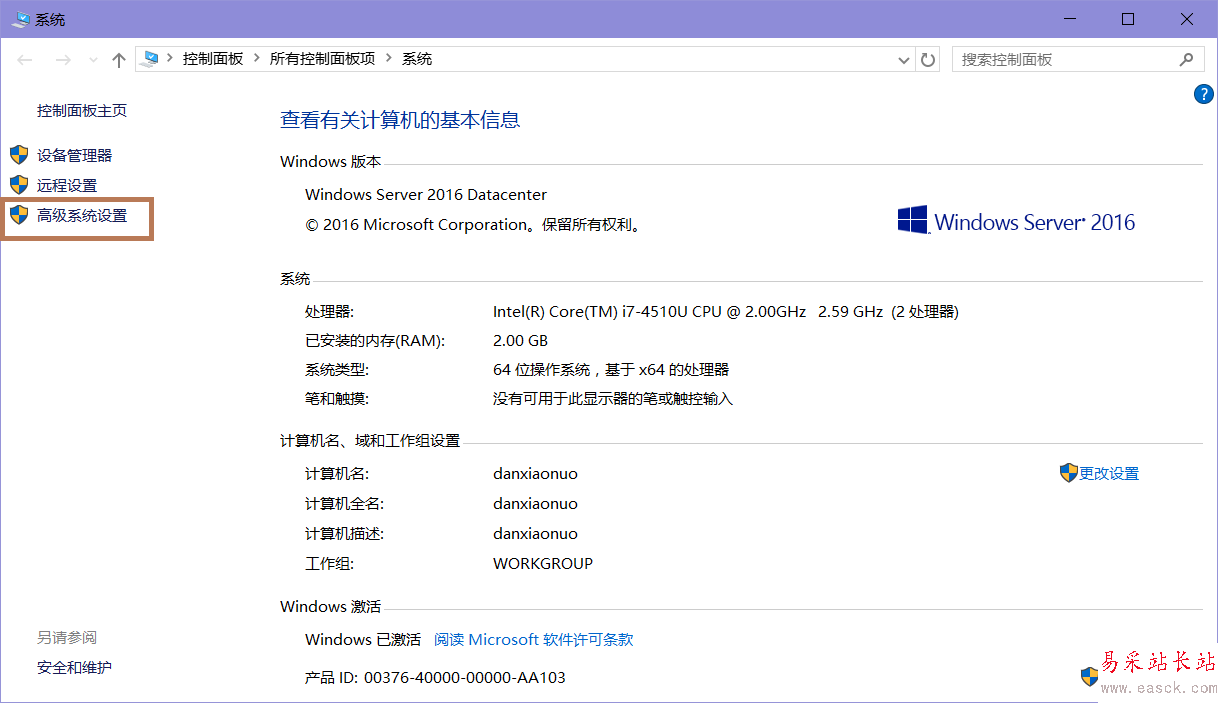Click the 已安装的内存(RAM) label
The image size is (1218, 703).
pos(375,341)
